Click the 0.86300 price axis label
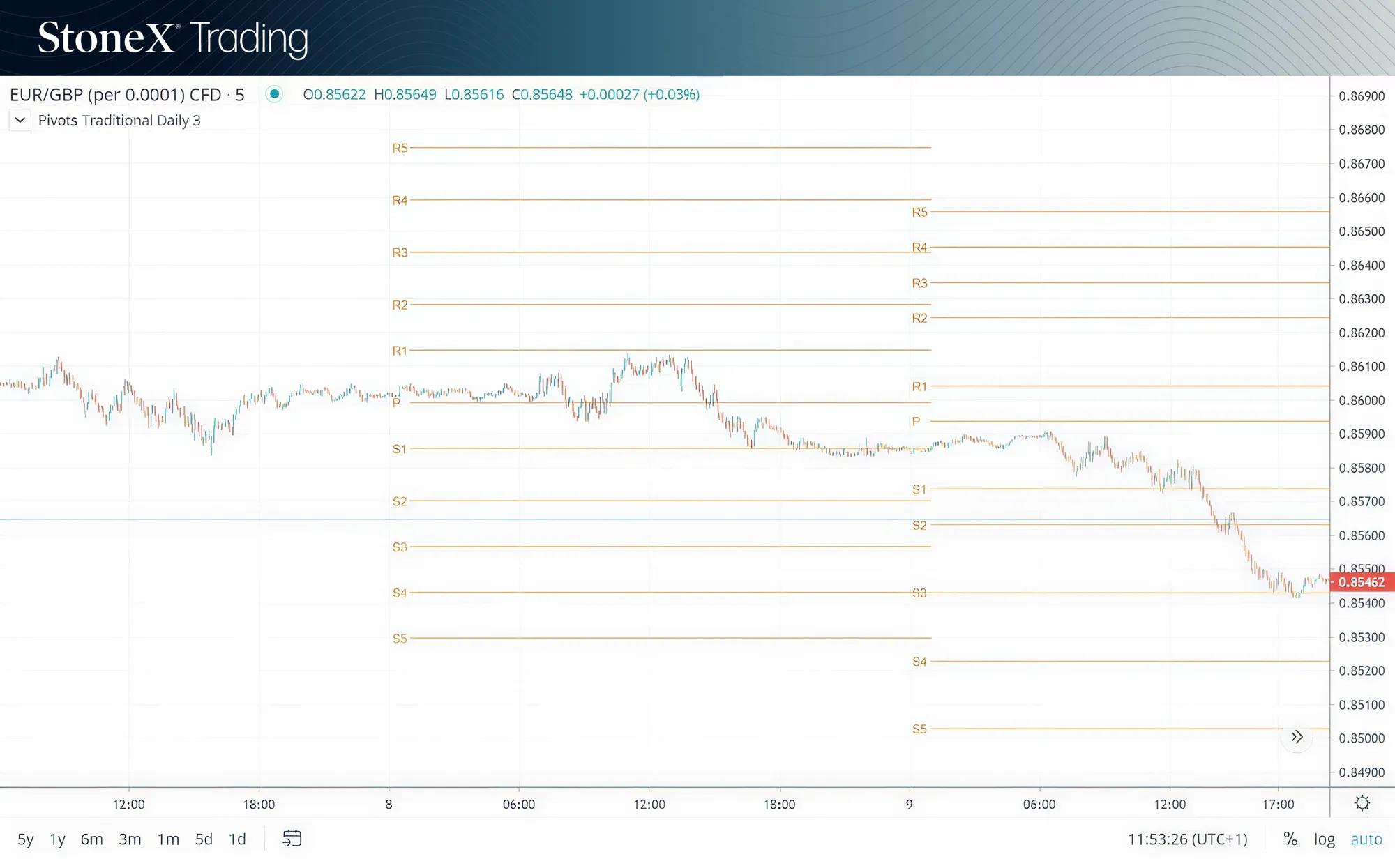The height and width of the screenshot is (868, 1395). tap(1362, 299)
